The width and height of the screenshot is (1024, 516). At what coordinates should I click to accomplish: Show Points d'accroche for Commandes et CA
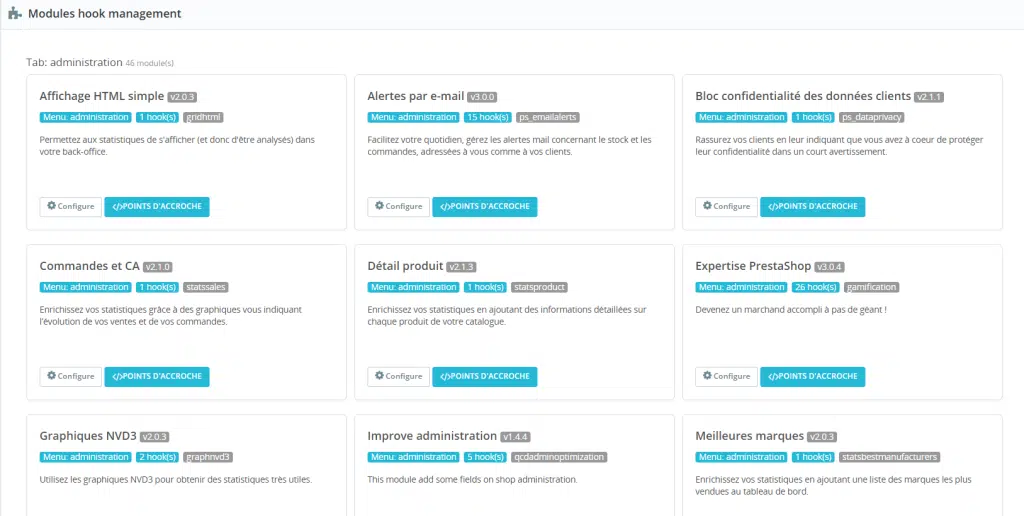pyautogui.click(x=157, y=377)
